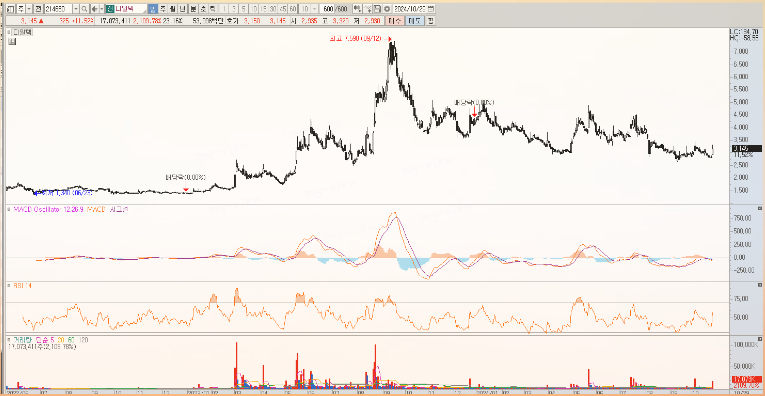Click the back arrow previous stock icon

click(x=95, y=9)
